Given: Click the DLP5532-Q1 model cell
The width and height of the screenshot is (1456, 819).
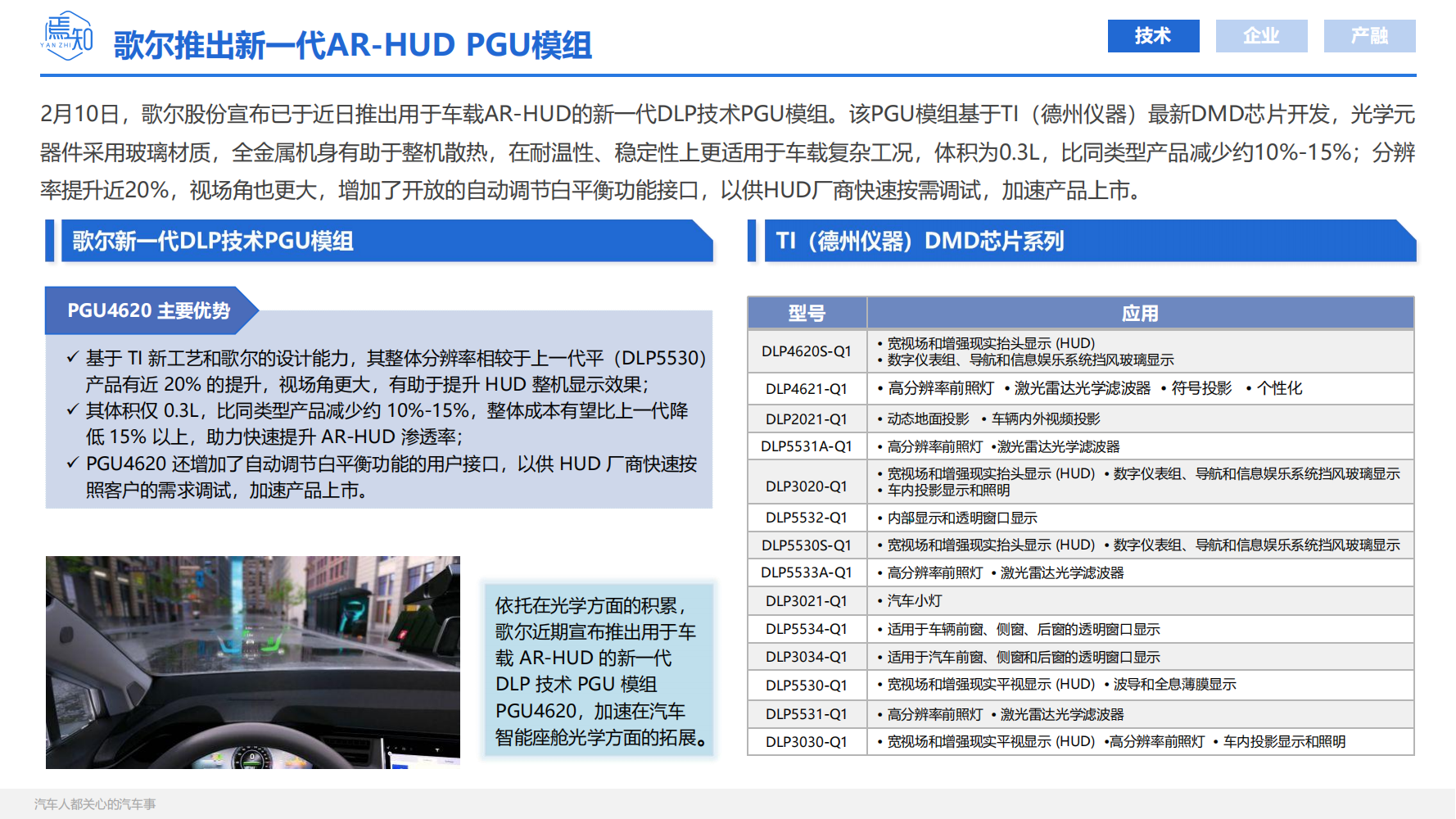Looking at the screenshot, I should point(807,518).
